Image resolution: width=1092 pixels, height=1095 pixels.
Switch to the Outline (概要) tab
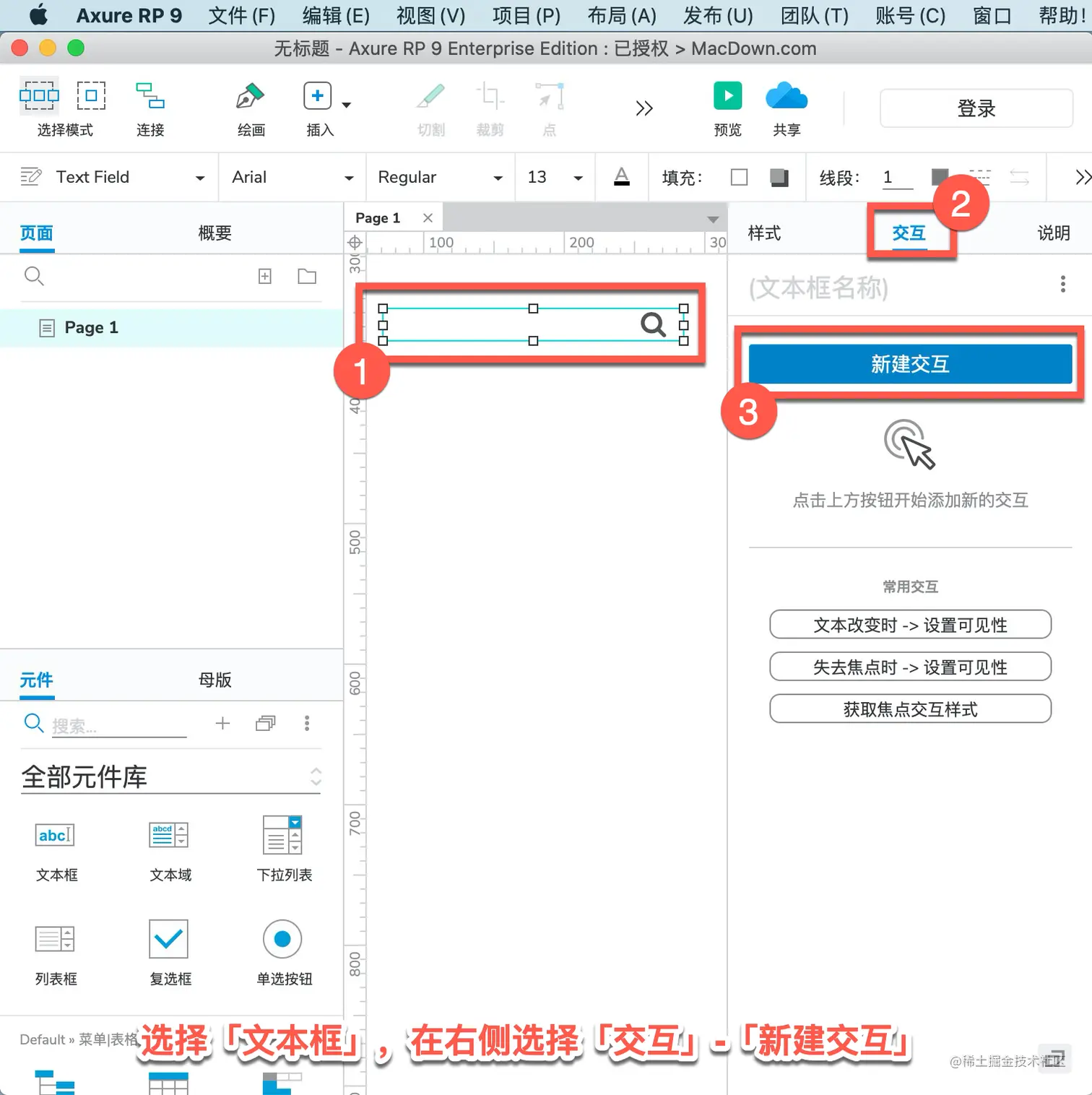click(x=215, y=233)
